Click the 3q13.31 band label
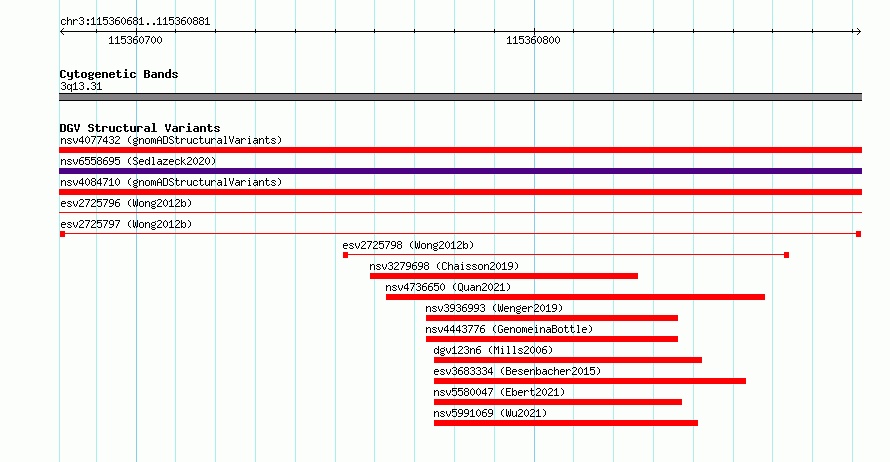The height and width of the screenshot is (462, 890). pos(81,86)
